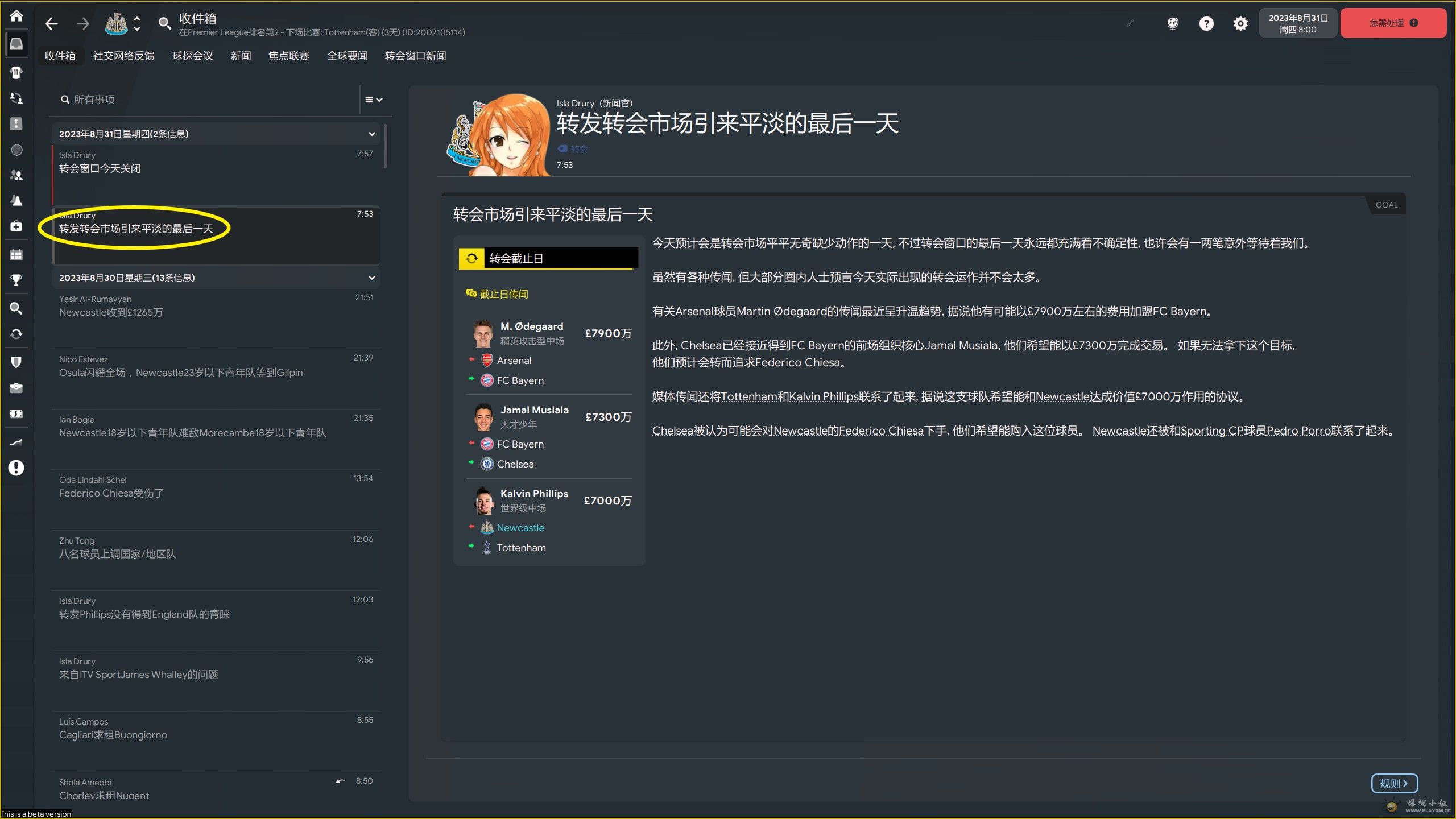Open the help question mark icon

click(x=1206, y=23)
